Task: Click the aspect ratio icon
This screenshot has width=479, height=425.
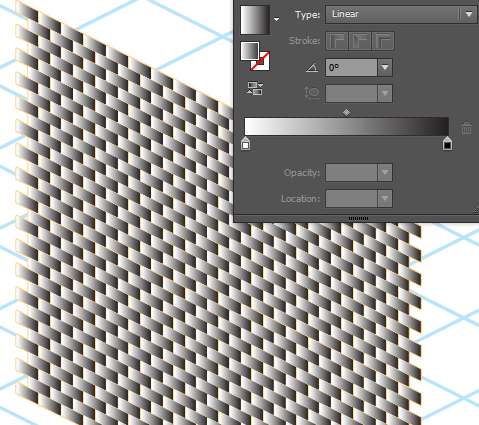Action: point(312,93)
